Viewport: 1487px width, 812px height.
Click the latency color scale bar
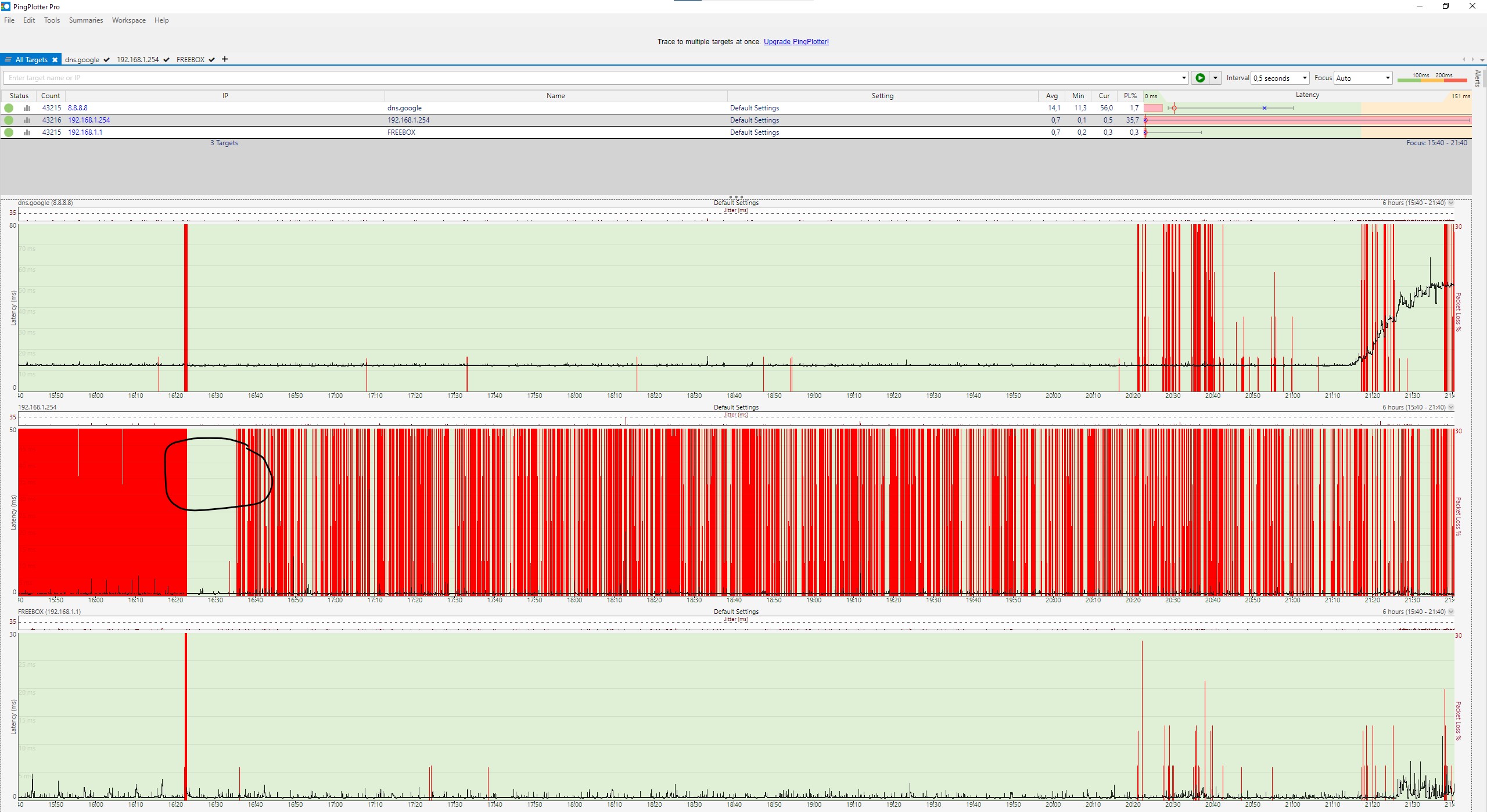tap(1432, 80)
